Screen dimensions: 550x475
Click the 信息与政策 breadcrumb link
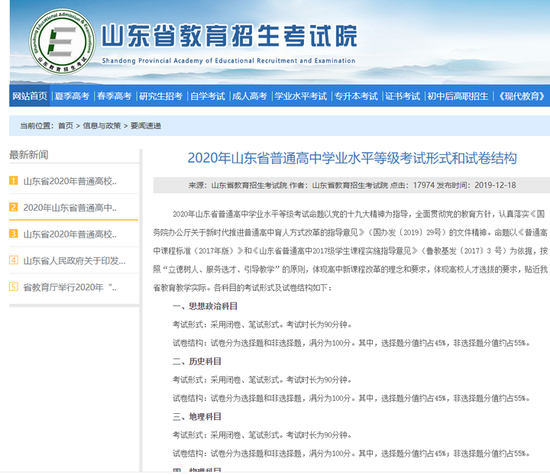point(102,126)
